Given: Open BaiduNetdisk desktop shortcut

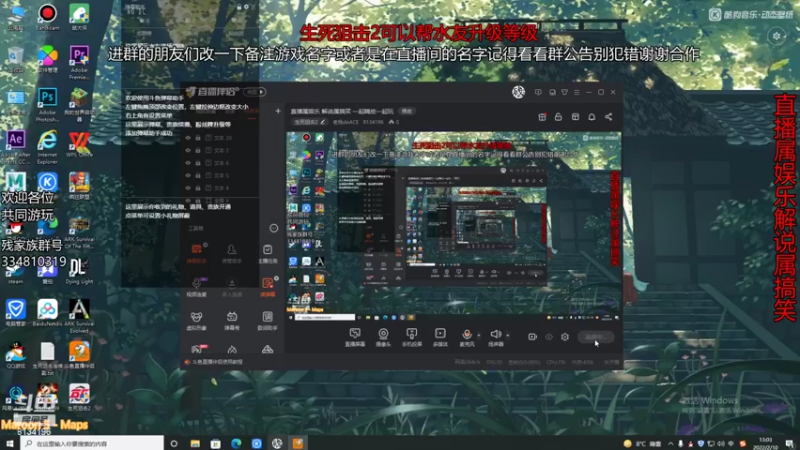Looking at the screenshot, I should tap(47, 313).
